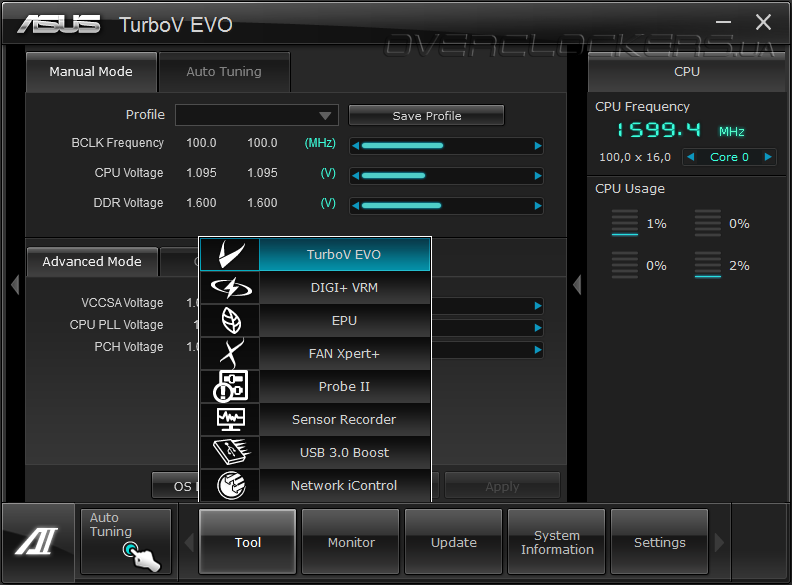Click the Tool button
The image size is (792, 585).
click(x=248, y=542)
